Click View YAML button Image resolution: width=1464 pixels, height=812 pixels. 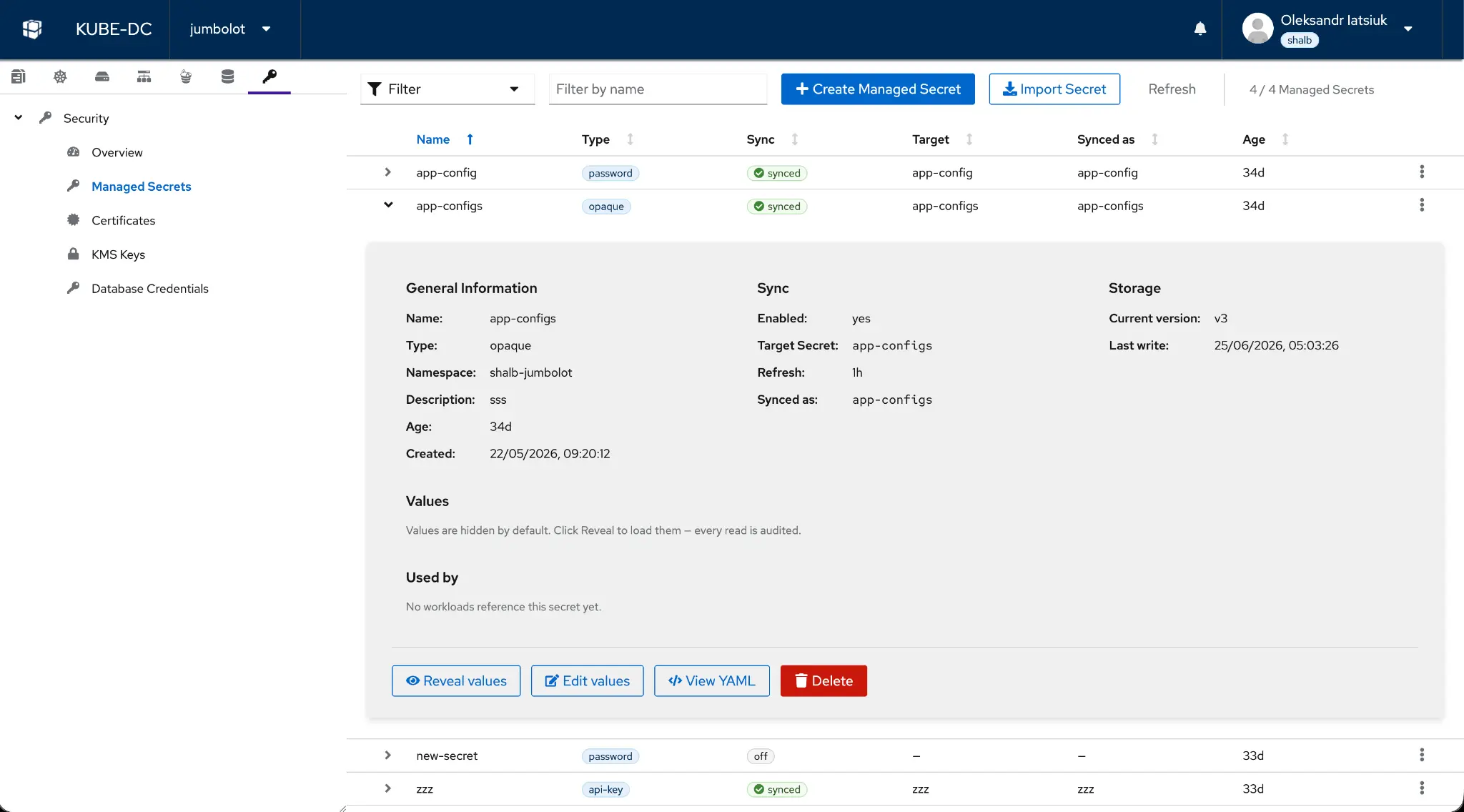click(712, 681)
